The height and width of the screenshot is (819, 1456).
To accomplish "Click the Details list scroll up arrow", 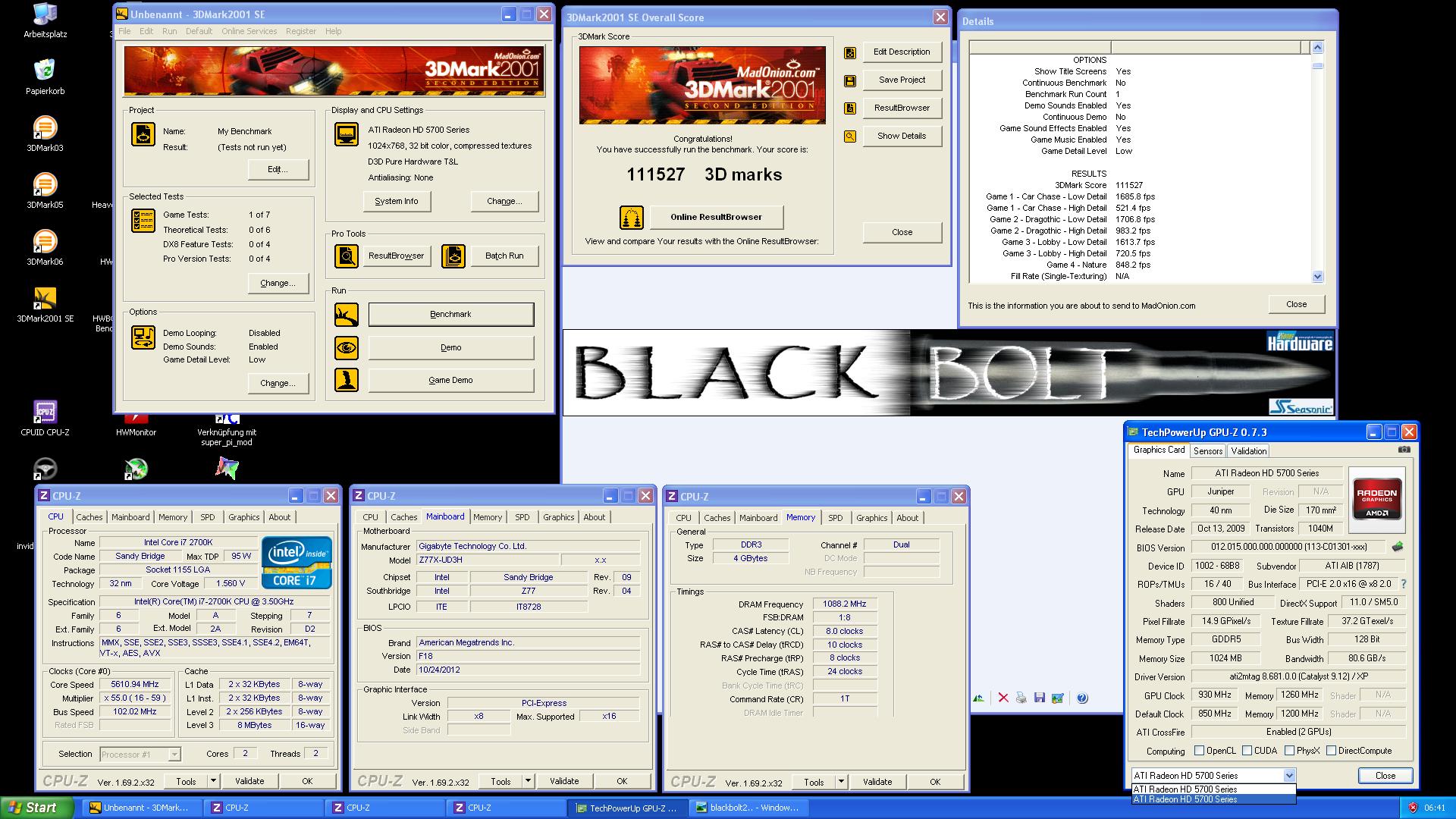I will (x=1317, y=47).
